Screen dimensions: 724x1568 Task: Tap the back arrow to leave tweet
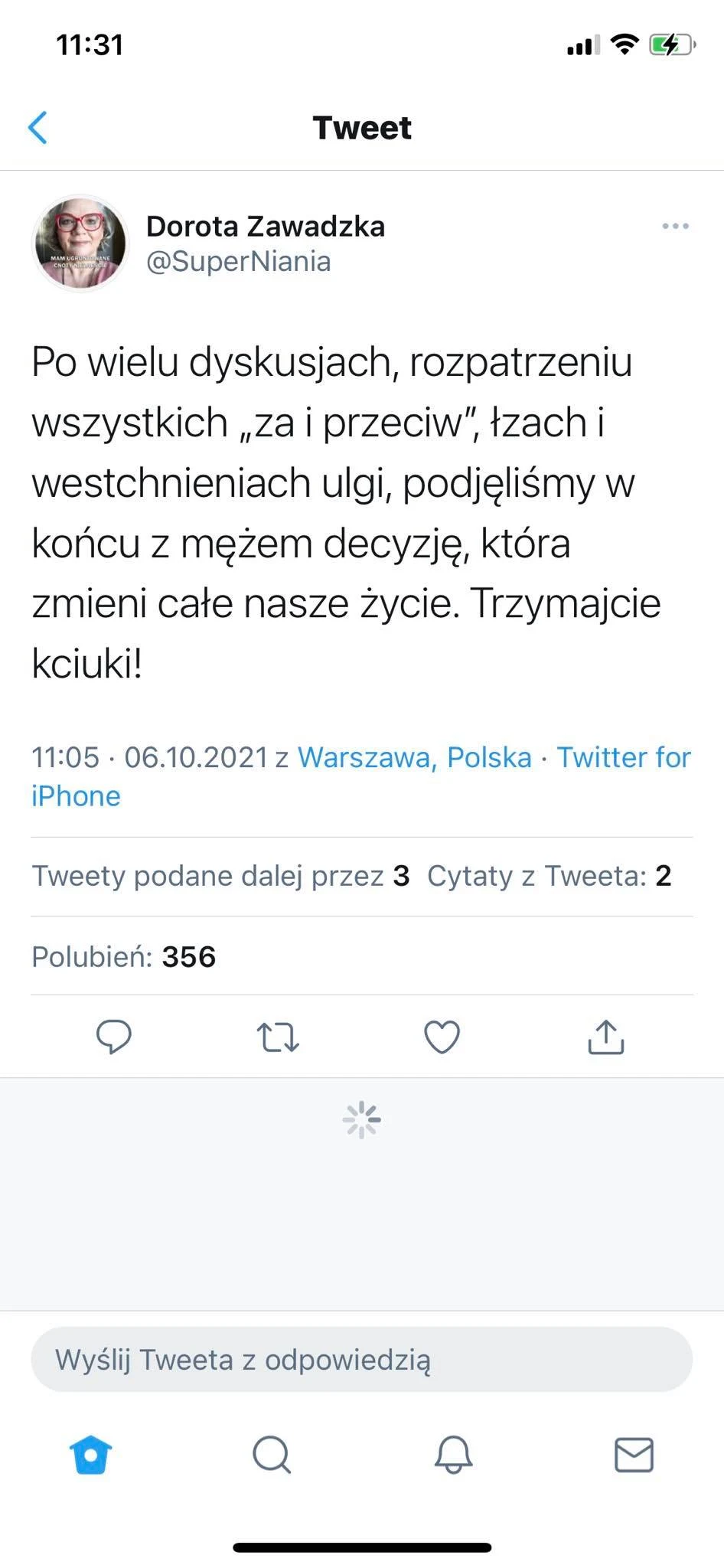click(x=38, y=127)
